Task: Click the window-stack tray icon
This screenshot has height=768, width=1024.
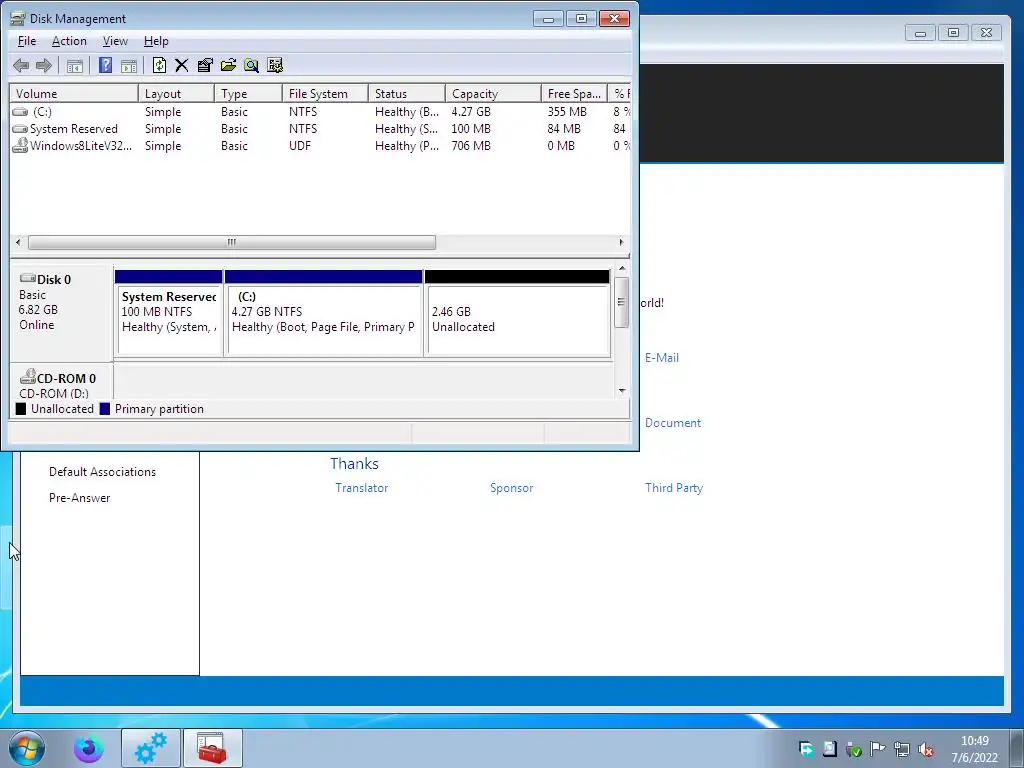Action: [830, 749]
